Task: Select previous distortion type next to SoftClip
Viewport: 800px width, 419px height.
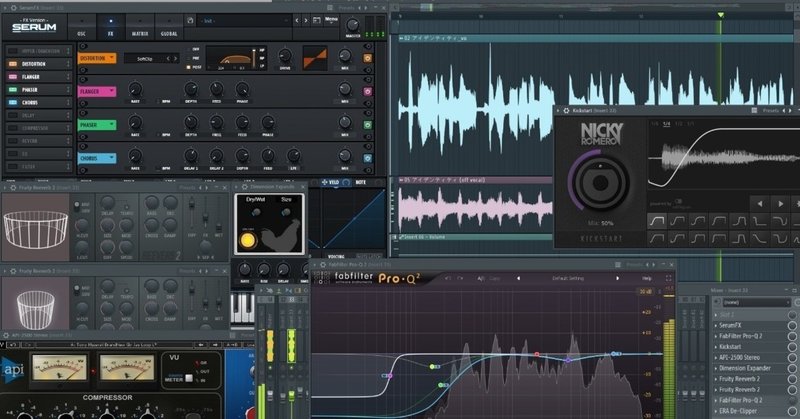Action: (x=168, y=59)
